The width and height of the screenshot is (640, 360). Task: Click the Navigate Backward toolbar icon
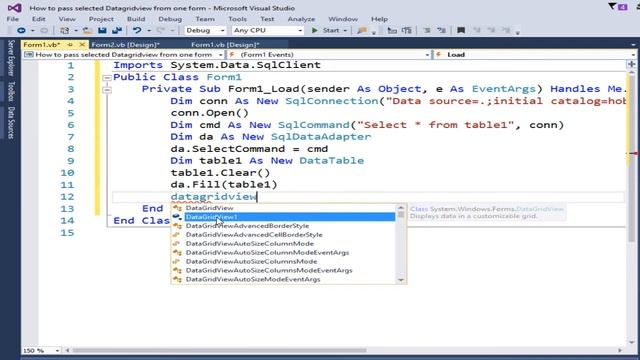(x=21, y=30)
